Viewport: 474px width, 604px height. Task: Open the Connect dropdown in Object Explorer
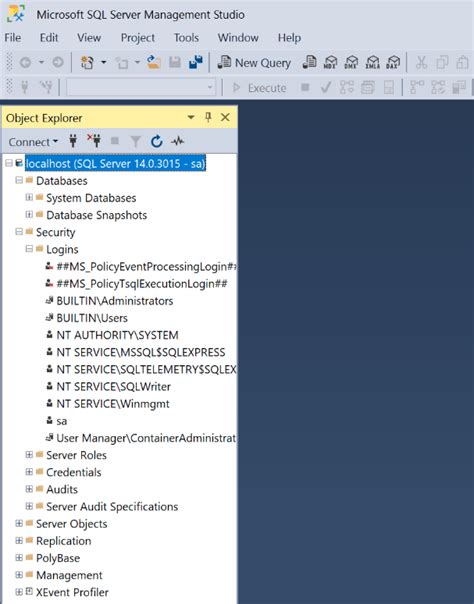click(x=33, y=142)
